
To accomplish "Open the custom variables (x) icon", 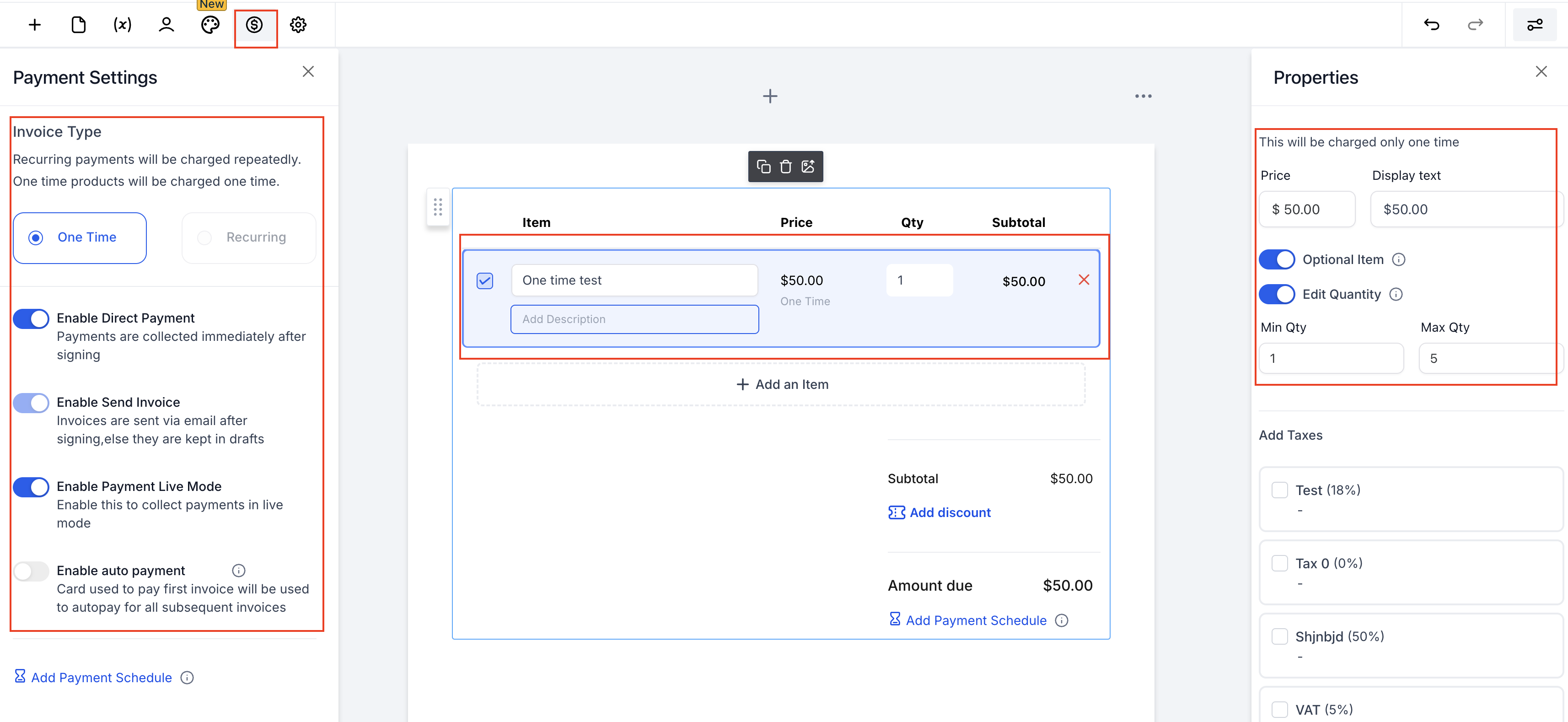I will pos(122,24).
